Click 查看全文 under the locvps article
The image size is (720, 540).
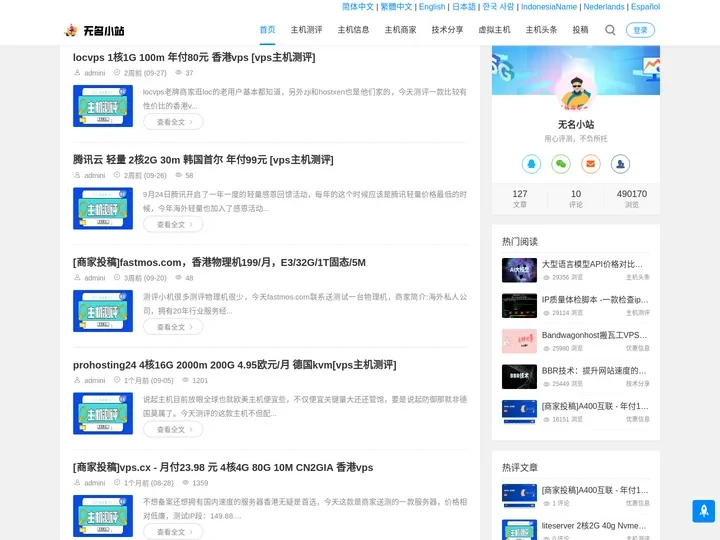click(173, 122)
